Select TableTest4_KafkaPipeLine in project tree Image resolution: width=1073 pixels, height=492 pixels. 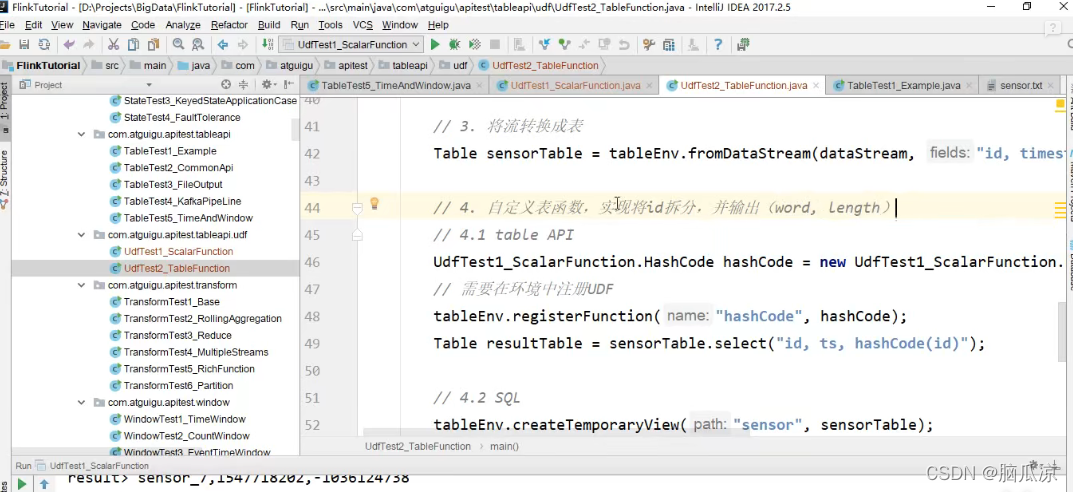pyautogui.click(x=182, y=201)
